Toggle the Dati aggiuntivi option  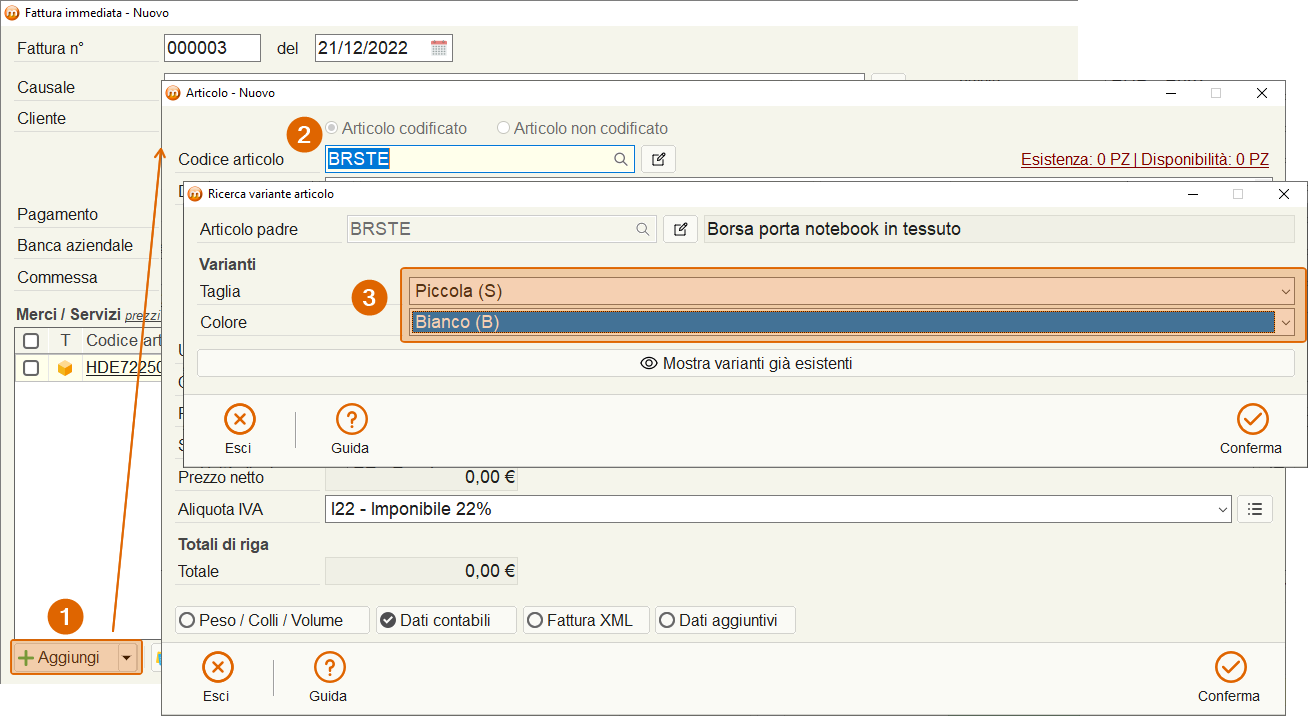pyautogui.click(x=725, y=620)
